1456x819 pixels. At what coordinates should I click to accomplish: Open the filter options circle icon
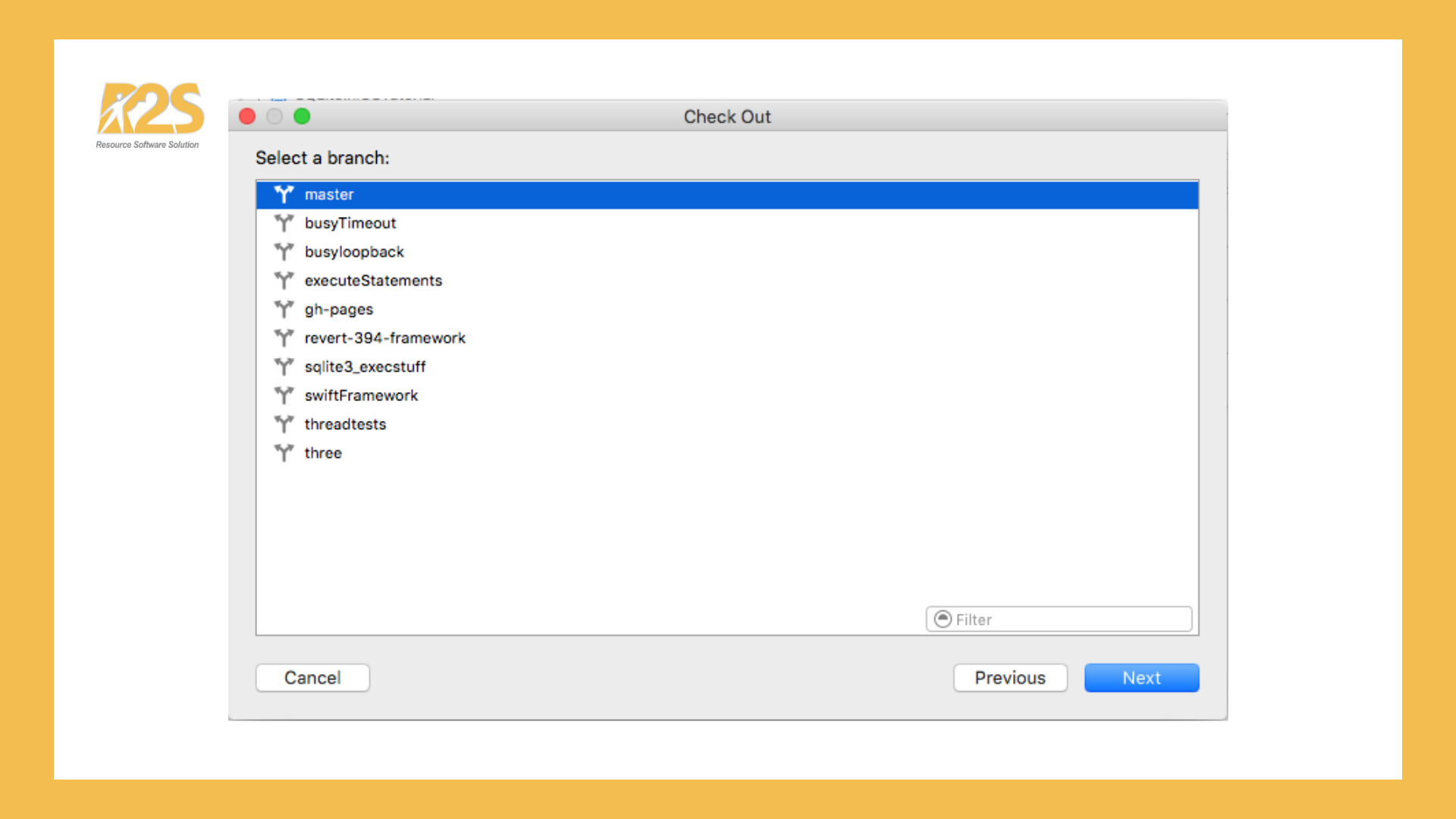click(943, 620)
